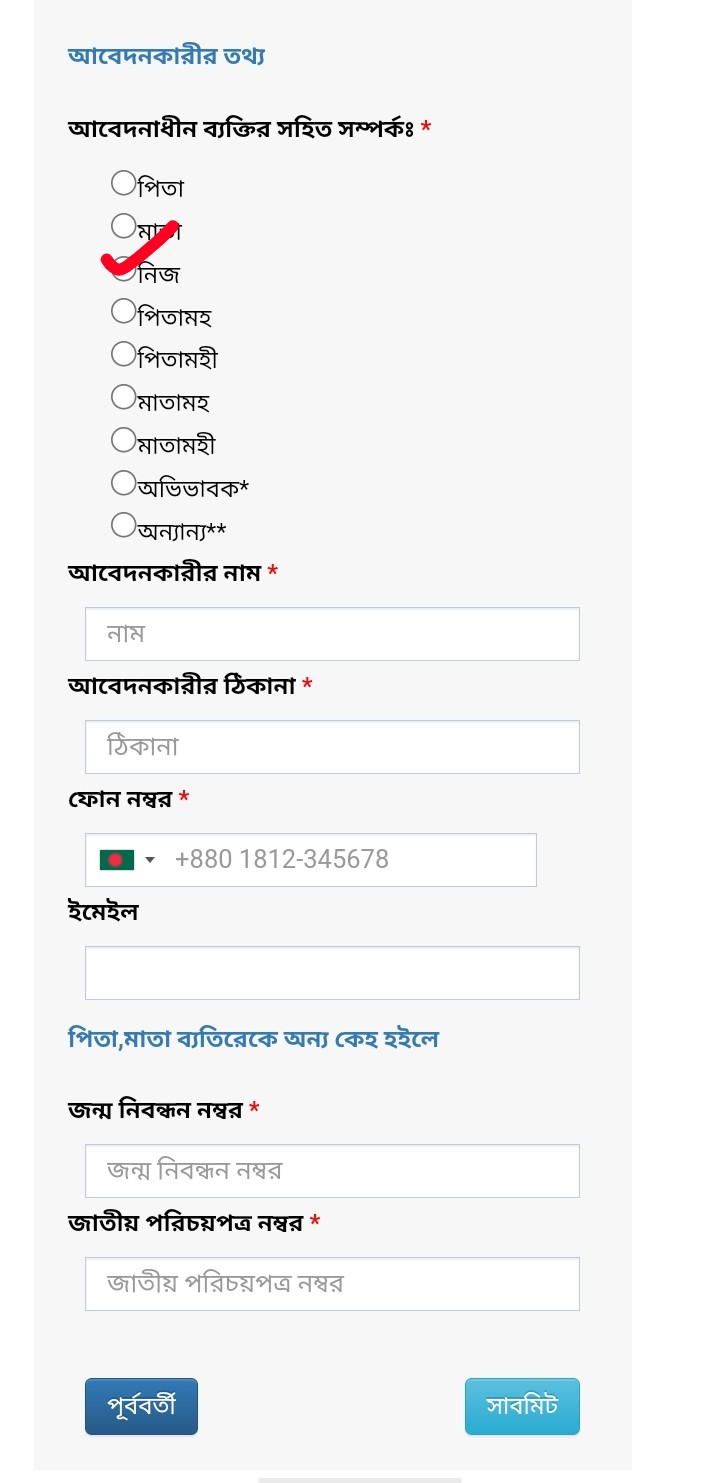Select the মাতা radio option
720x1483 pixels.
[123, 226]
